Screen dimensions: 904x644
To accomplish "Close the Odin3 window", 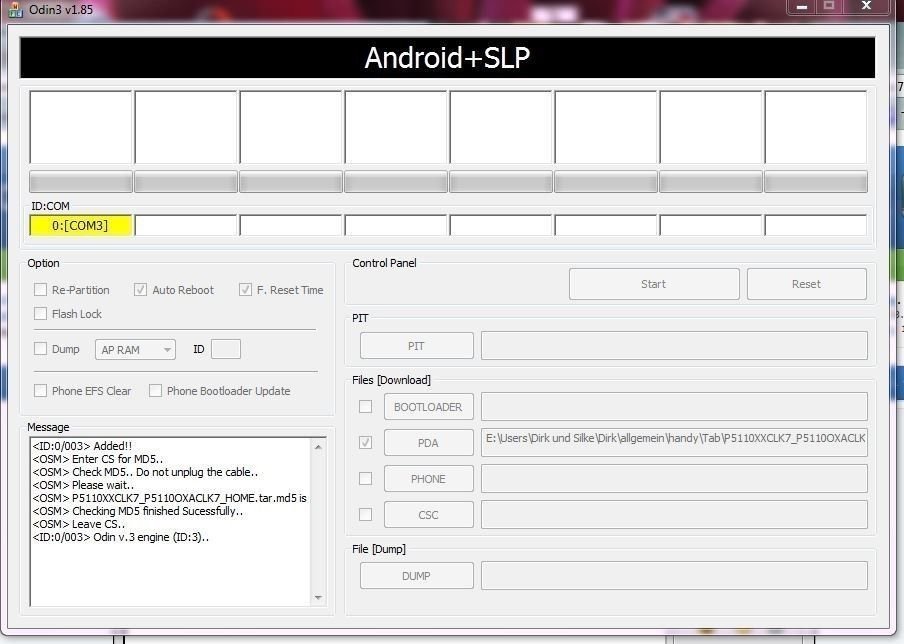I will tap(867, 6).
